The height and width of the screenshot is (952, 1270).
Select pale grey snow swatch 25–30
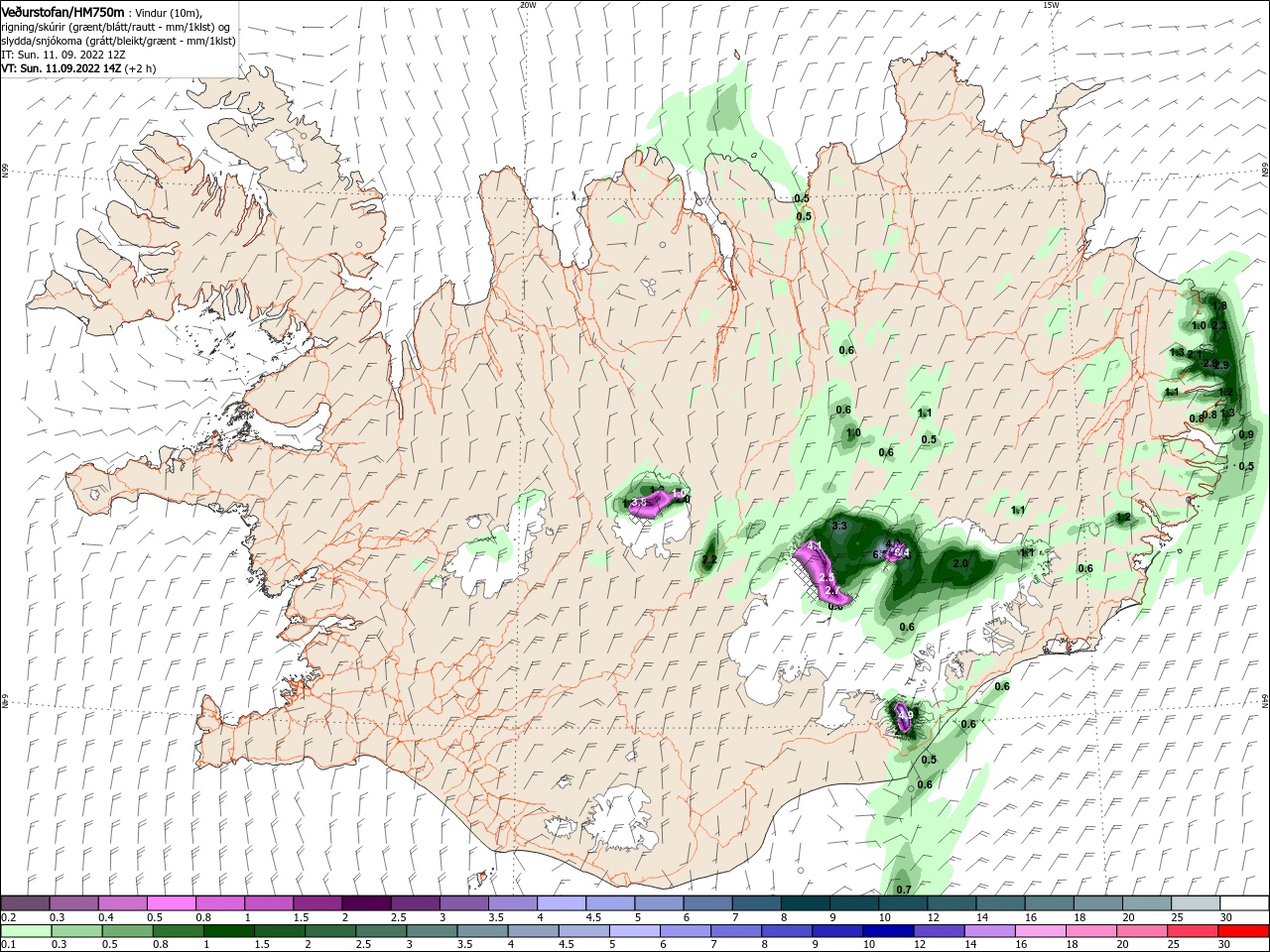pyautogui.click(x=1197, y=902)
